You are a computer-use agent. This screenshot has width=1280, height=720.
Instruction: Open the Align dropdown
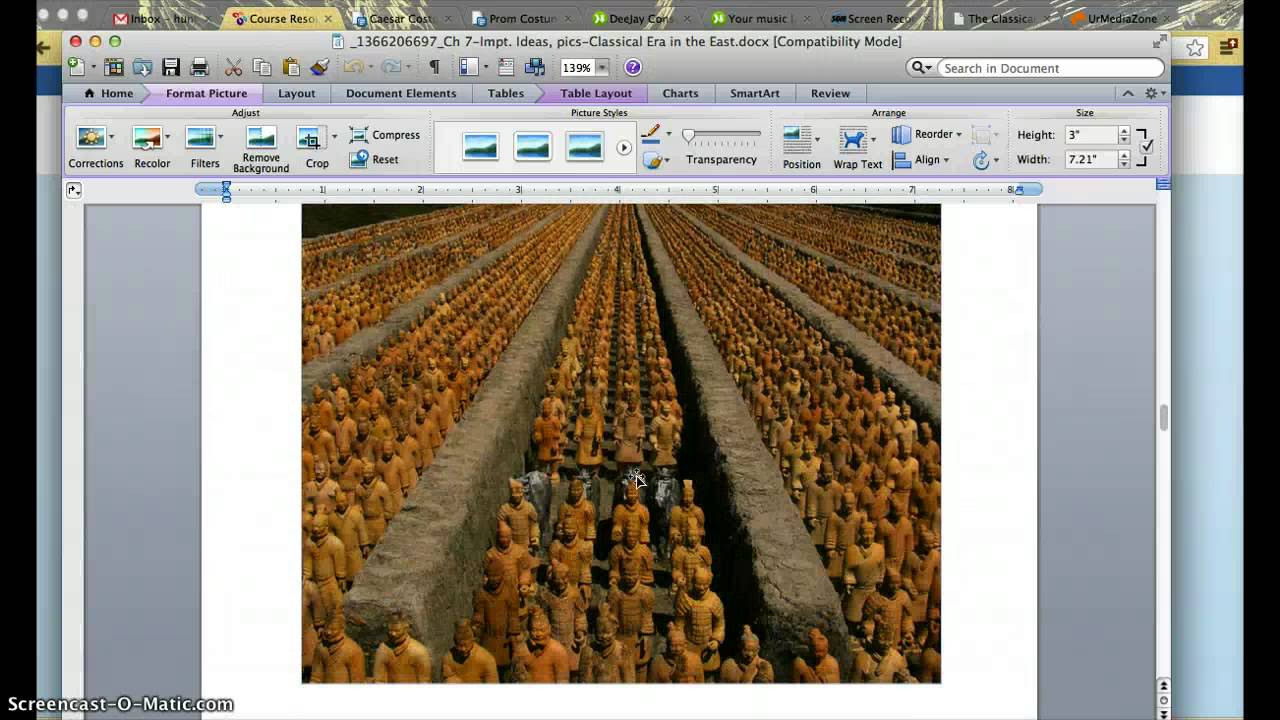(920, 160)
